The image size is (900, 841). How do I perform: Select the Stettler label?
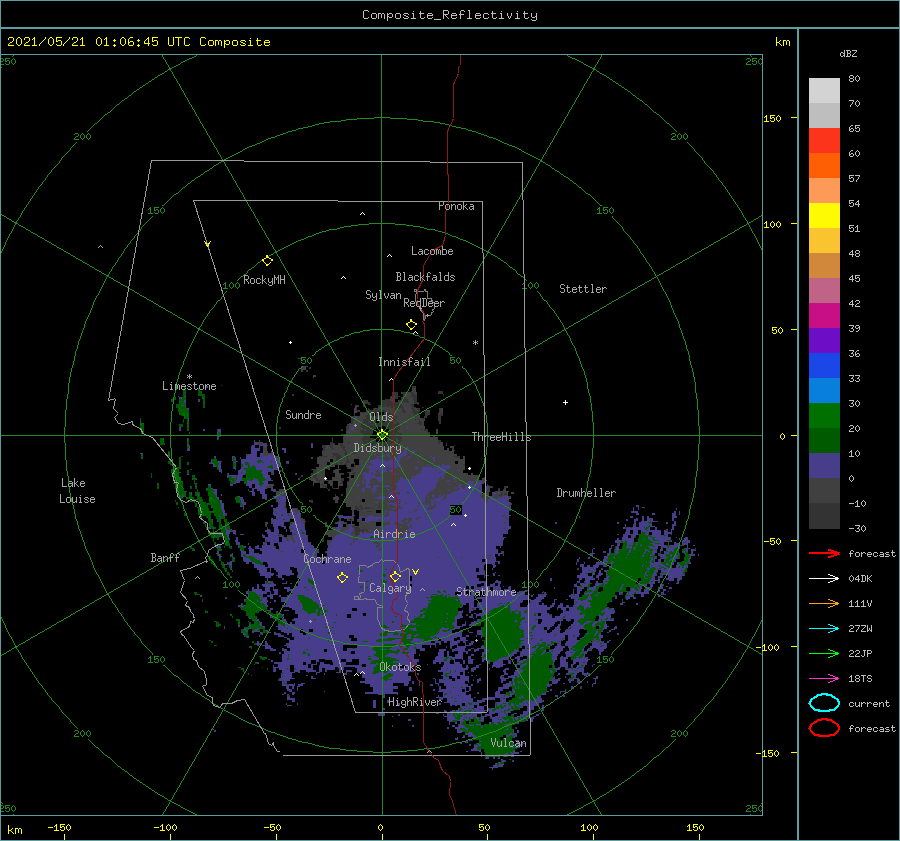pyautogui.click(x=583, y=289)
